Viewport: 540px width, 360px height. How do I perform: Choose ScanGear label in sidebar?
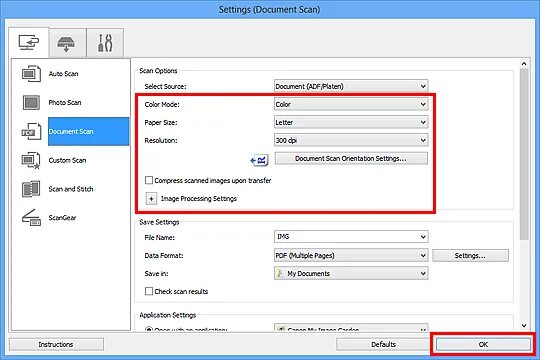(62, 218)
